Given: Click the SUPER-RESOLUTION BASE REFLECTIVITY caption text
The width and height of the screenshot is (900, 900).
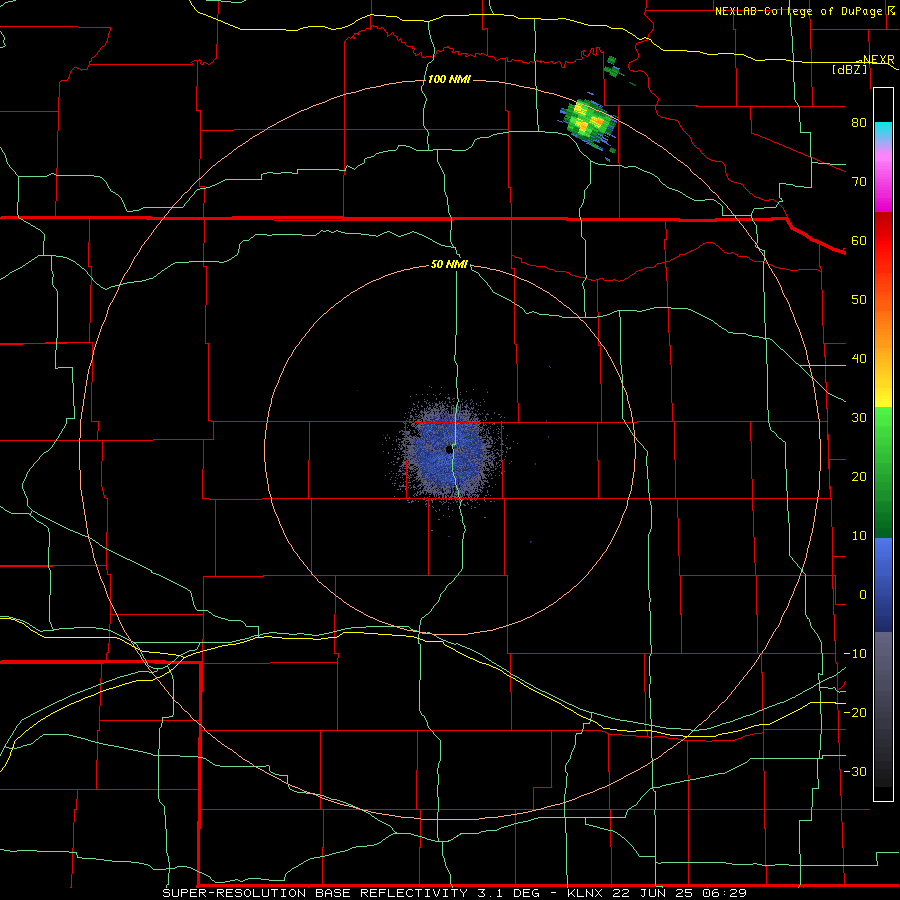Looking at the screenshot, I should [315, 893].
